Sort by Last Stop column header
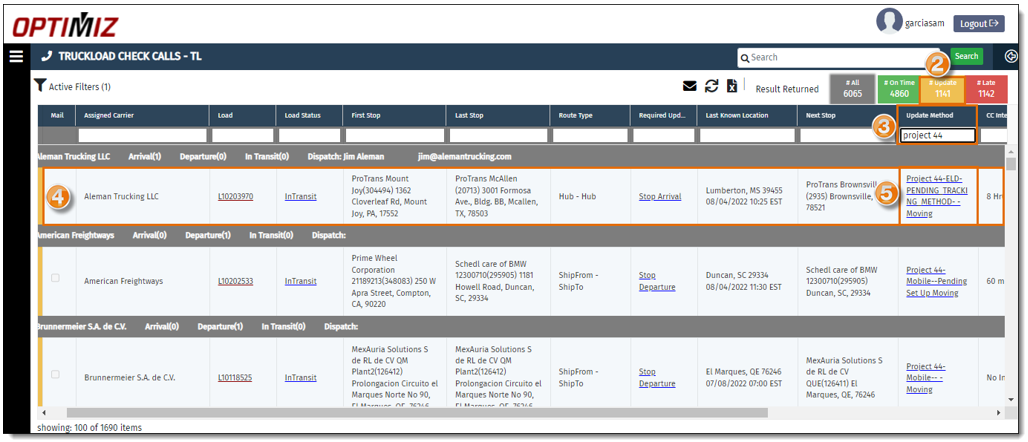1028x442 pixels. tap(498, 115)
